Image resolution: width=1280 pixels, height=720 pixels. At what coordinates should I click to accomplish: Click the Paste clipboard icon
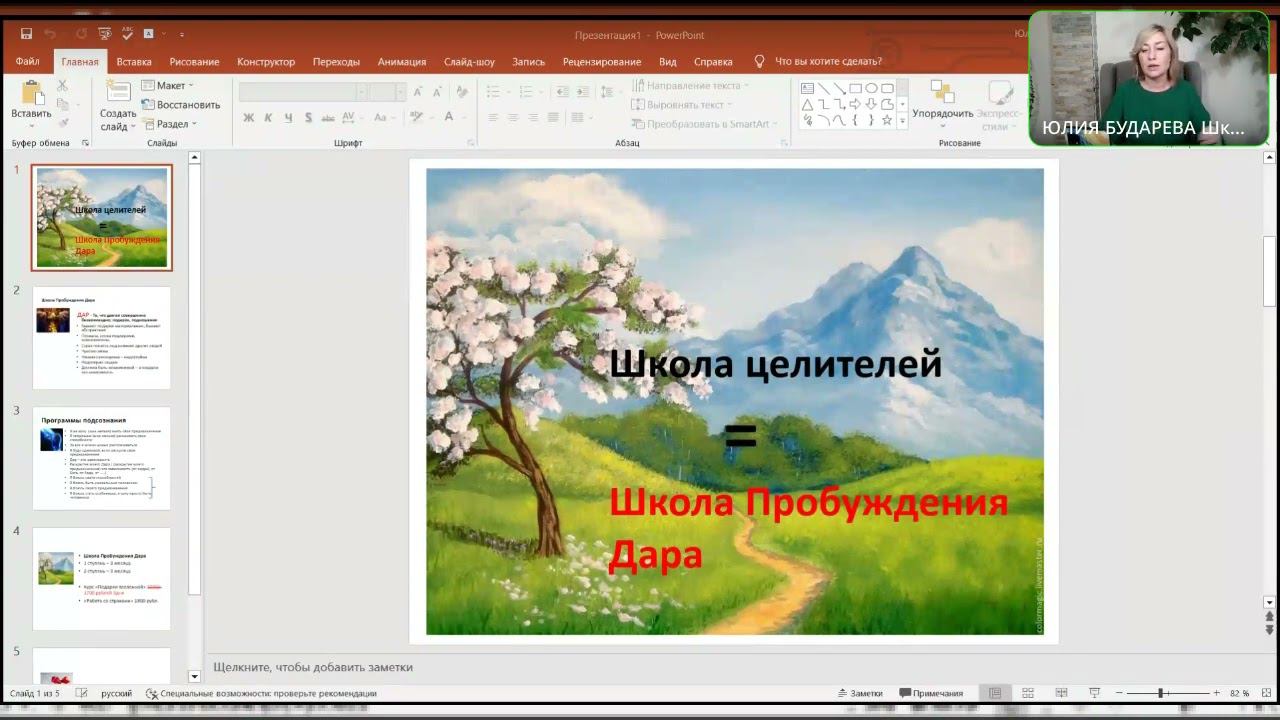click(x=31, y=92)
